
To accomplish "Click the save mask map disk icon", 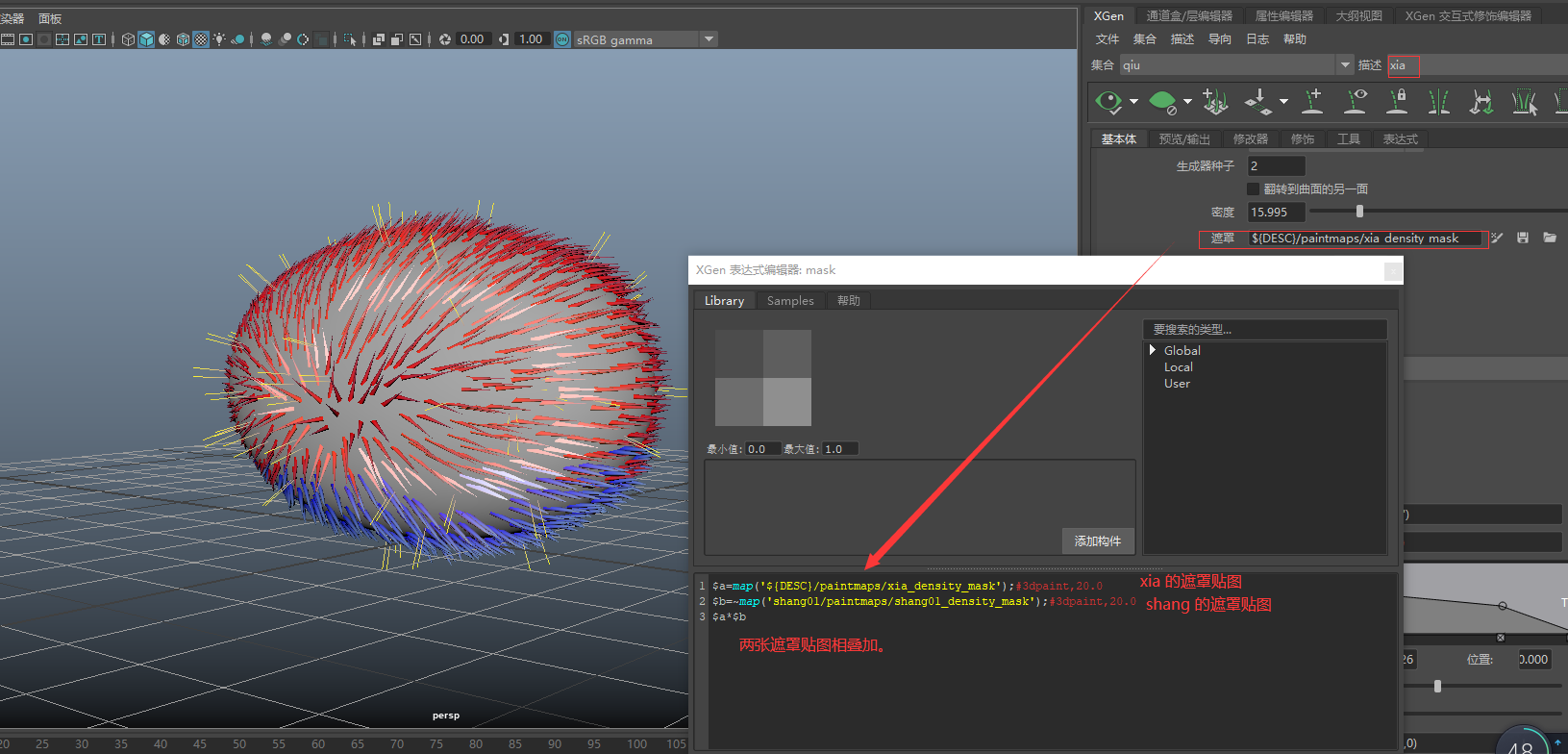I will click(x=1523, y=238).
